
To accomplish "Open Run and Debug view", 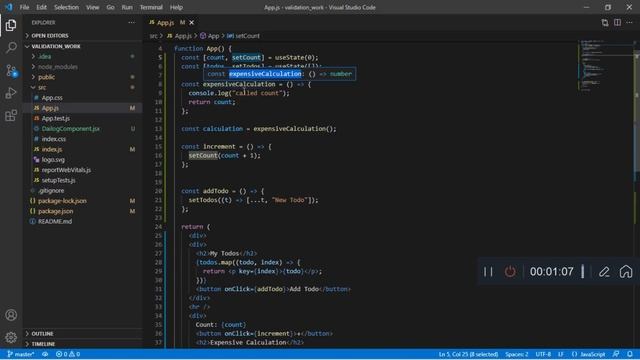I will tap(11, 93).
